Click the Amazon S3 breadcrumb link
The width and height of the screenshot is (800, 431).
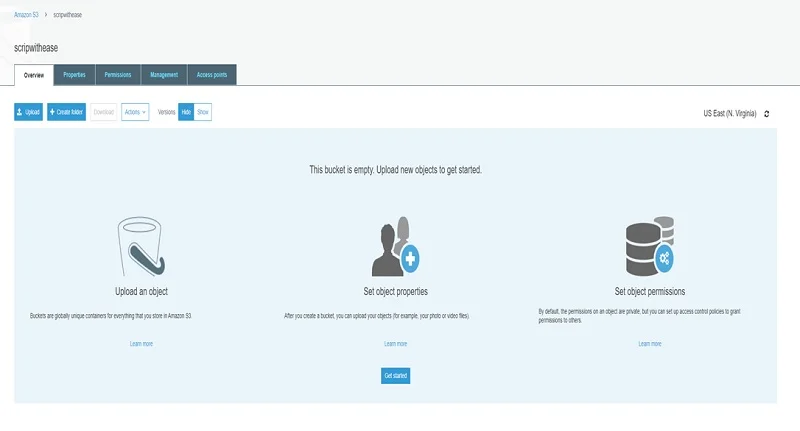point(26,15)
